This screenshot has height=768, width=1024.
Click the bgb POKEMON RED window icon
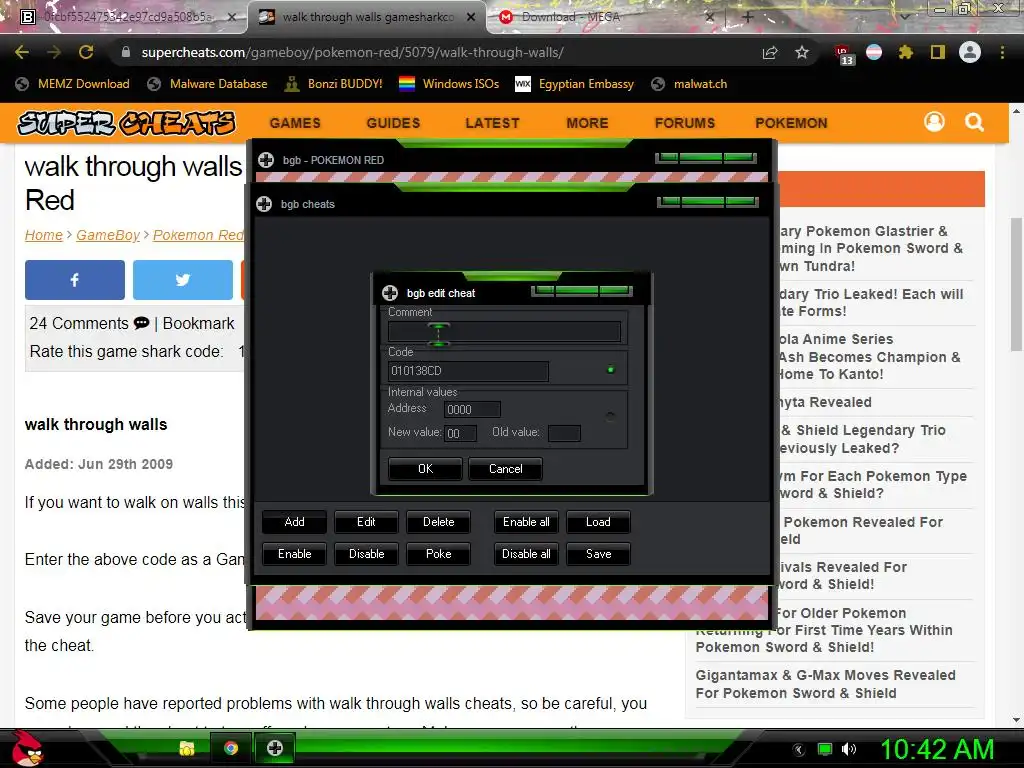[266, 160]
